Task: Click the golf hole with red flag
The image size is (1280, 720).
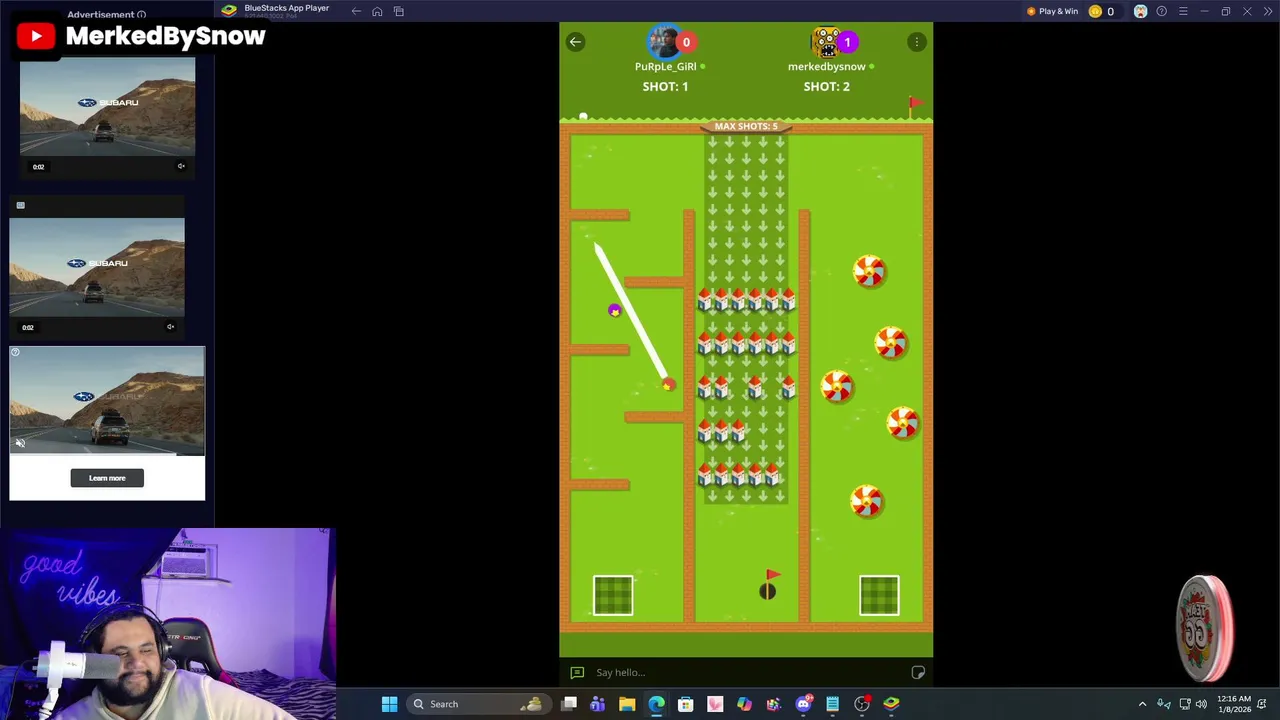Action: pyautogui.click(x=767, y=591)
